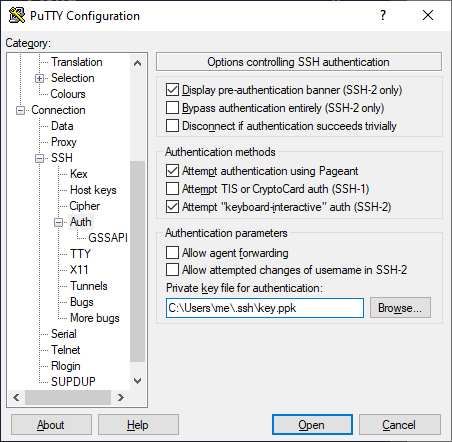This screenshot has width=452, height=442.
Task: Click the Cancel button
Action: tap(399, 425)
